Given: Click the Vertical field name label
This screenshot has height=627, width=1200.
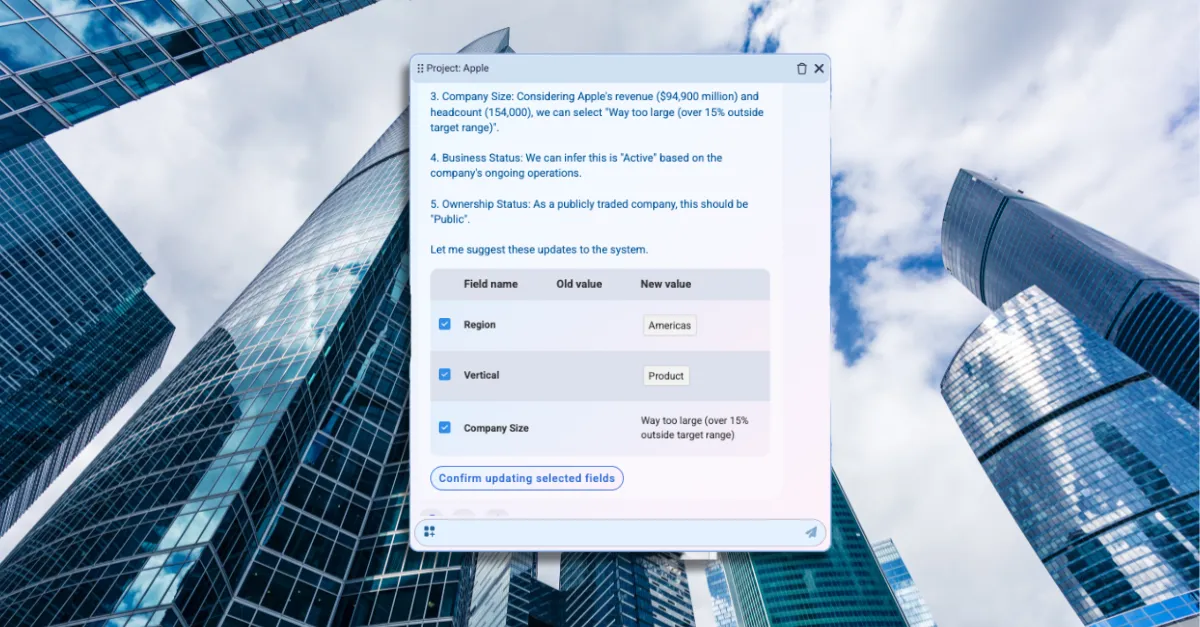Looking at the screenshot, I should [482, 375].
